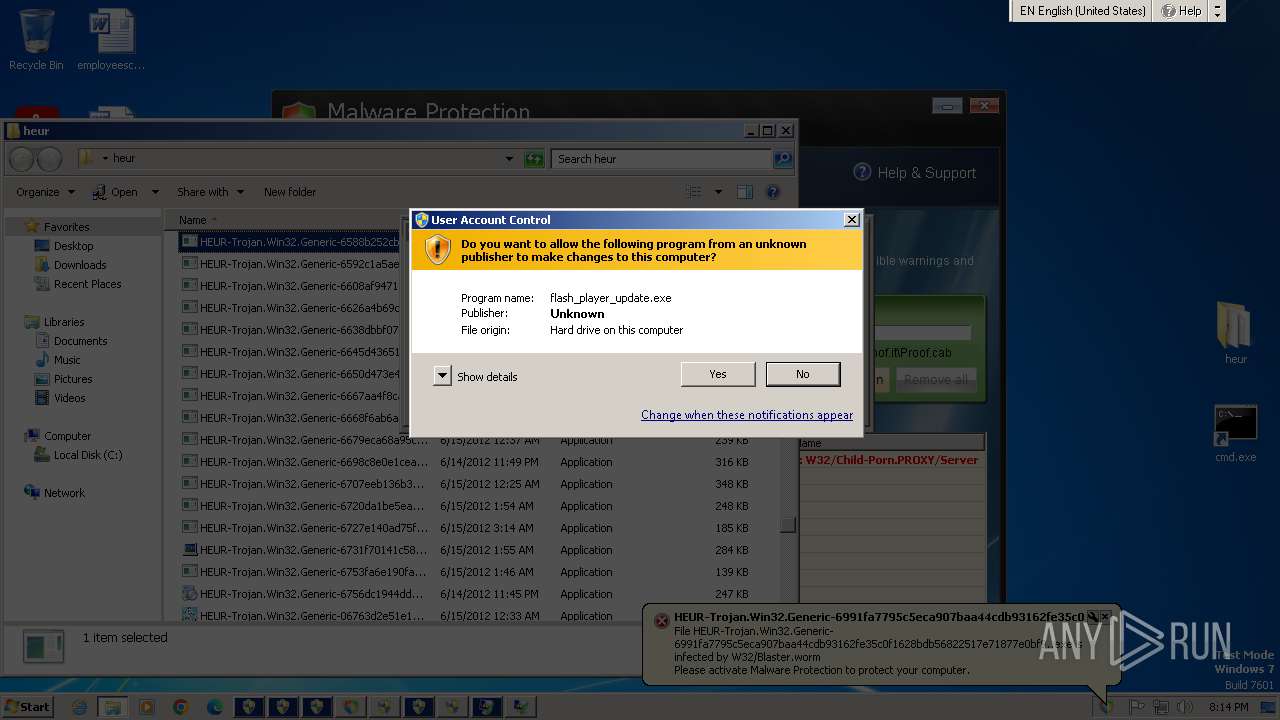
Task: Click the volume speaker tray icon
Action: click(x=1185, y=707)
